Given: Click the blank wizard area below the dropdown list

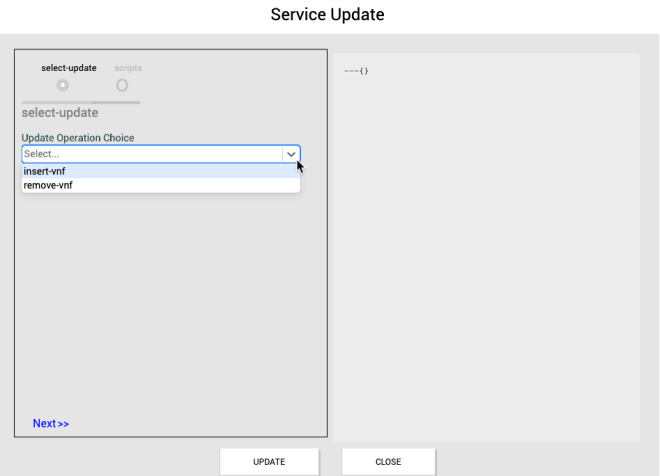Looking at the screenshot, I should [x=170, y=300].
